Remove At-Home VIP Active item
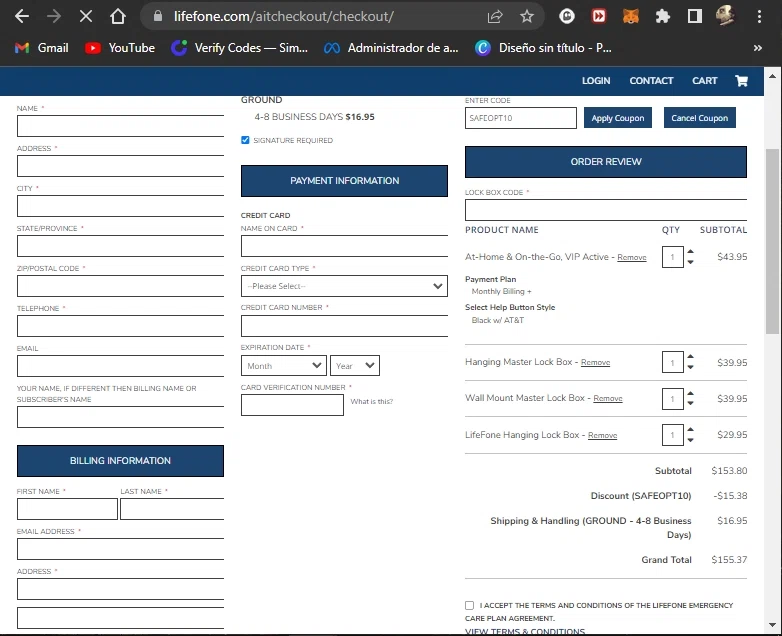Screen dimensions: 782x636 pyautogui.click(x=632, y=257)
